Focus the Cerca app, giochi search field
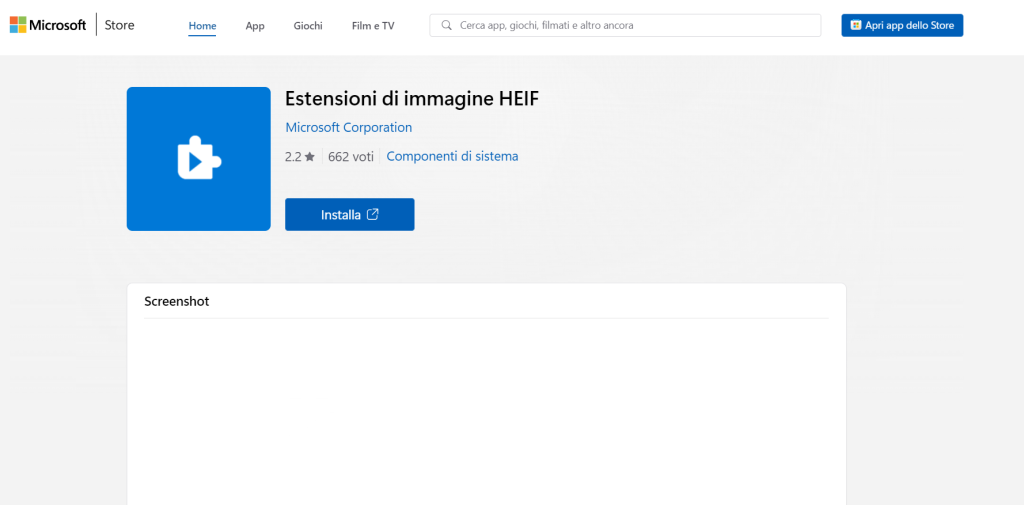 pos(630,25)
